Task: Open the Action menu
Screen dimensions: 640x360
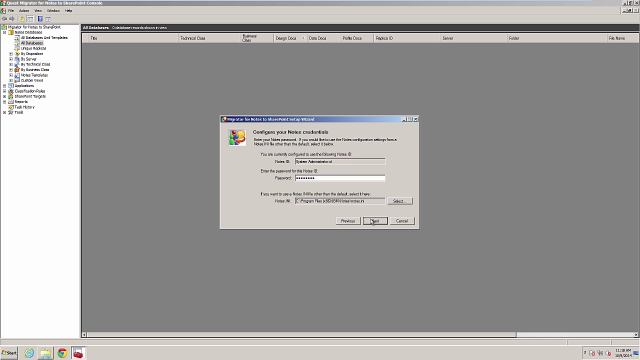Action: click(24, 11)
